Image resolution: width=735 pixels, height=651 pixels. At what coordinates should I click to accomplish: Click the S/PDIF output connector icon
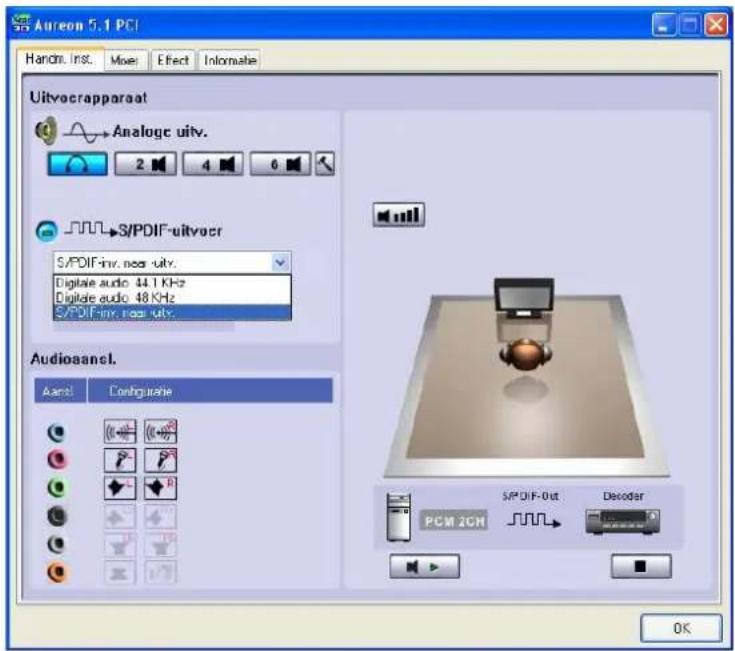coord(47,231)
